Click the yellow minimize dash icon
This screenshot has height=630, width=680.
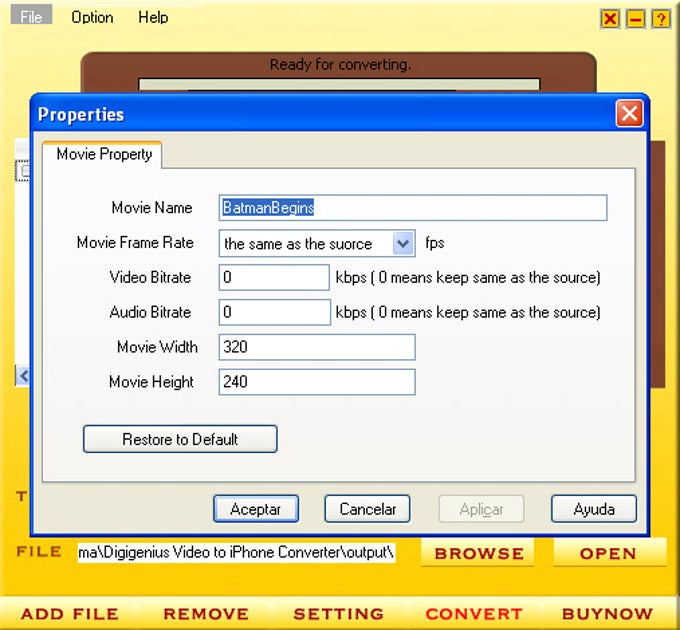pyautogui.click(x=635, y=19)
